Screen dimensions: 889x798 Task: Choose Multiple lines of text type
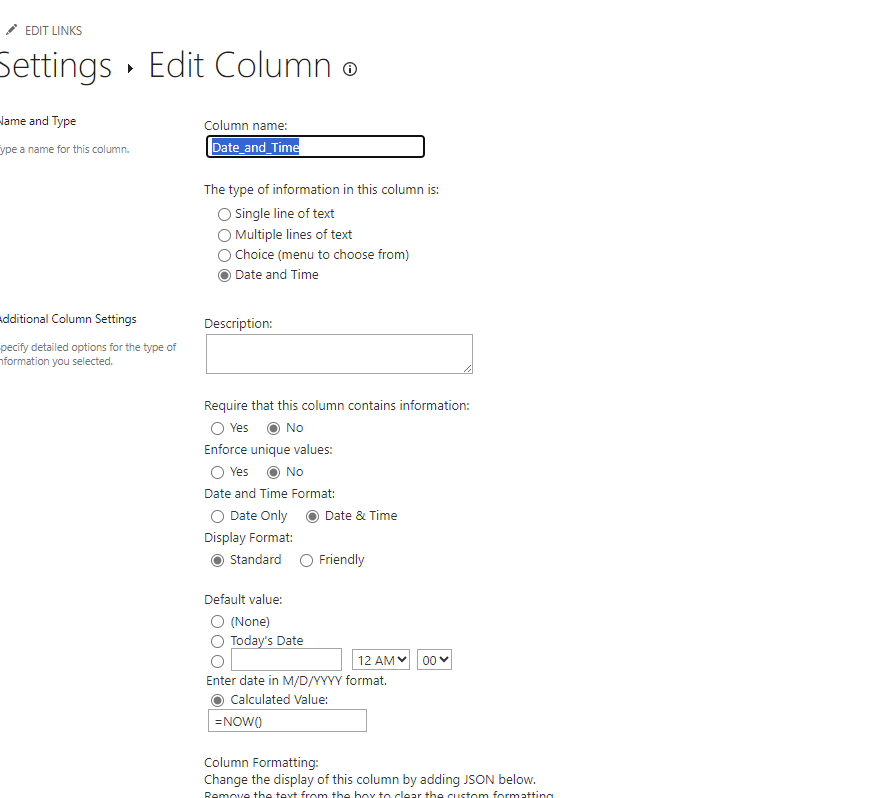224,235
